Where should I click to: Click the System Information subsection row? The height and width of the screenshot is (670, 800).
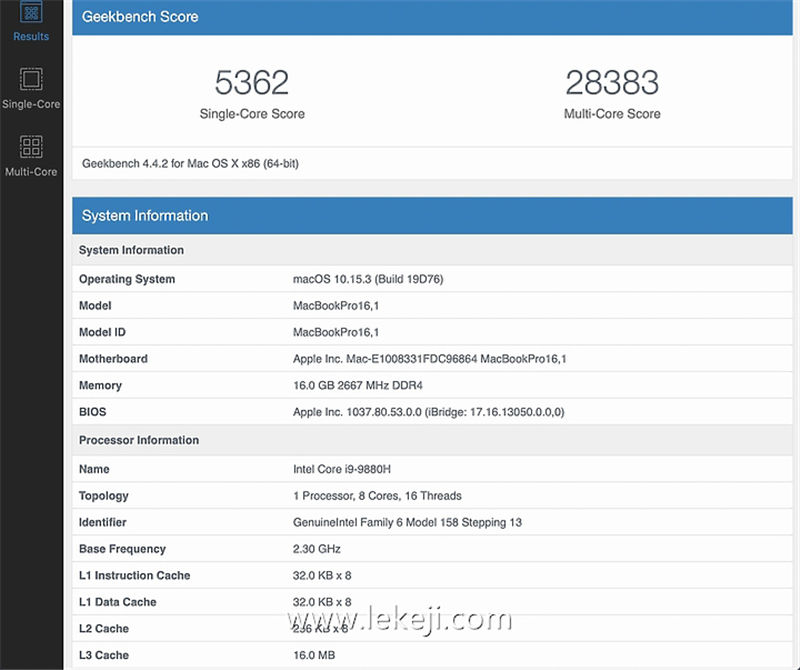click(x=432, y=250)
